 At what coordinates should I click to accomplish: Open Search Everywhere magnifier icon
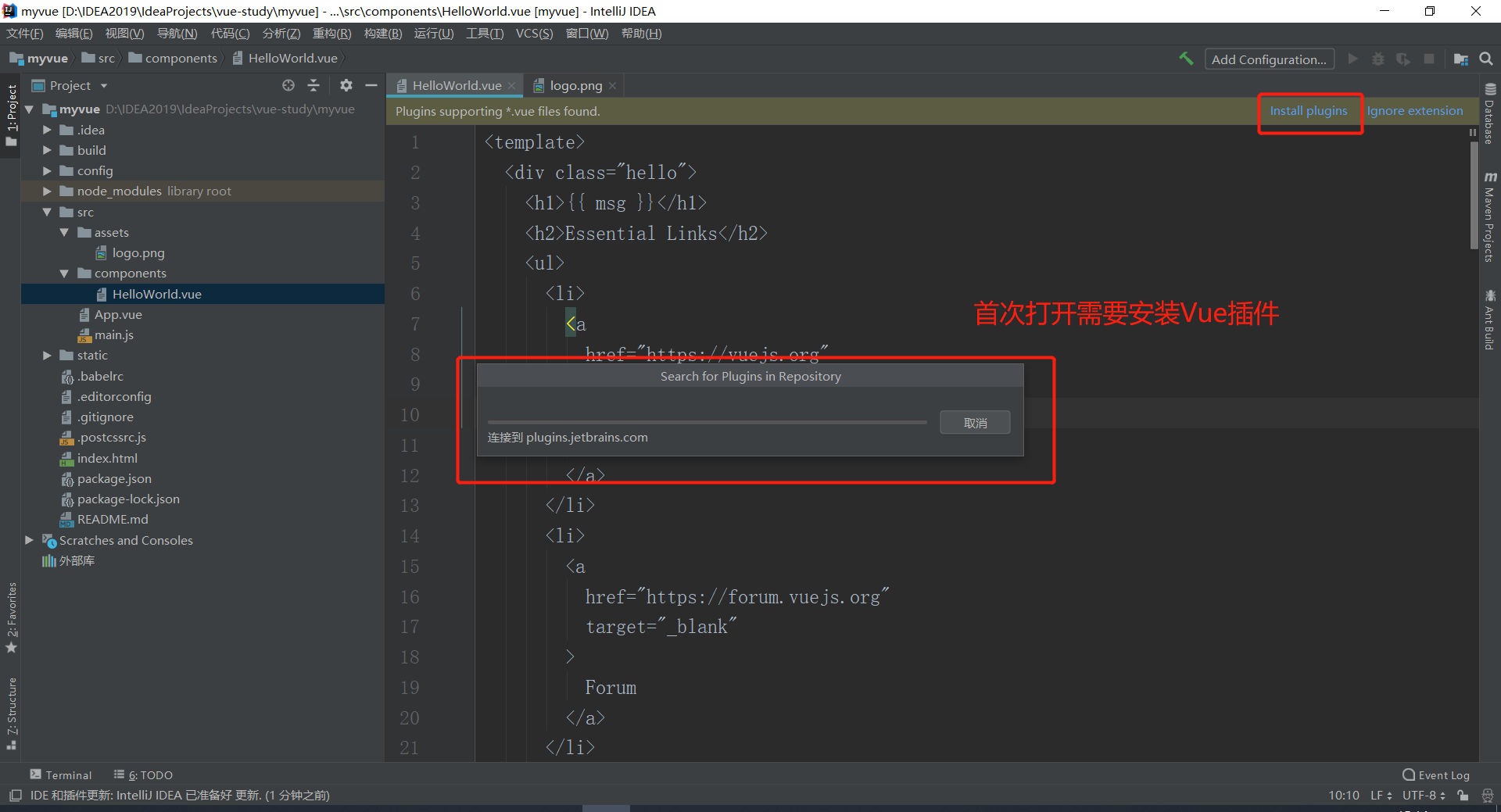pos(1486,59)
